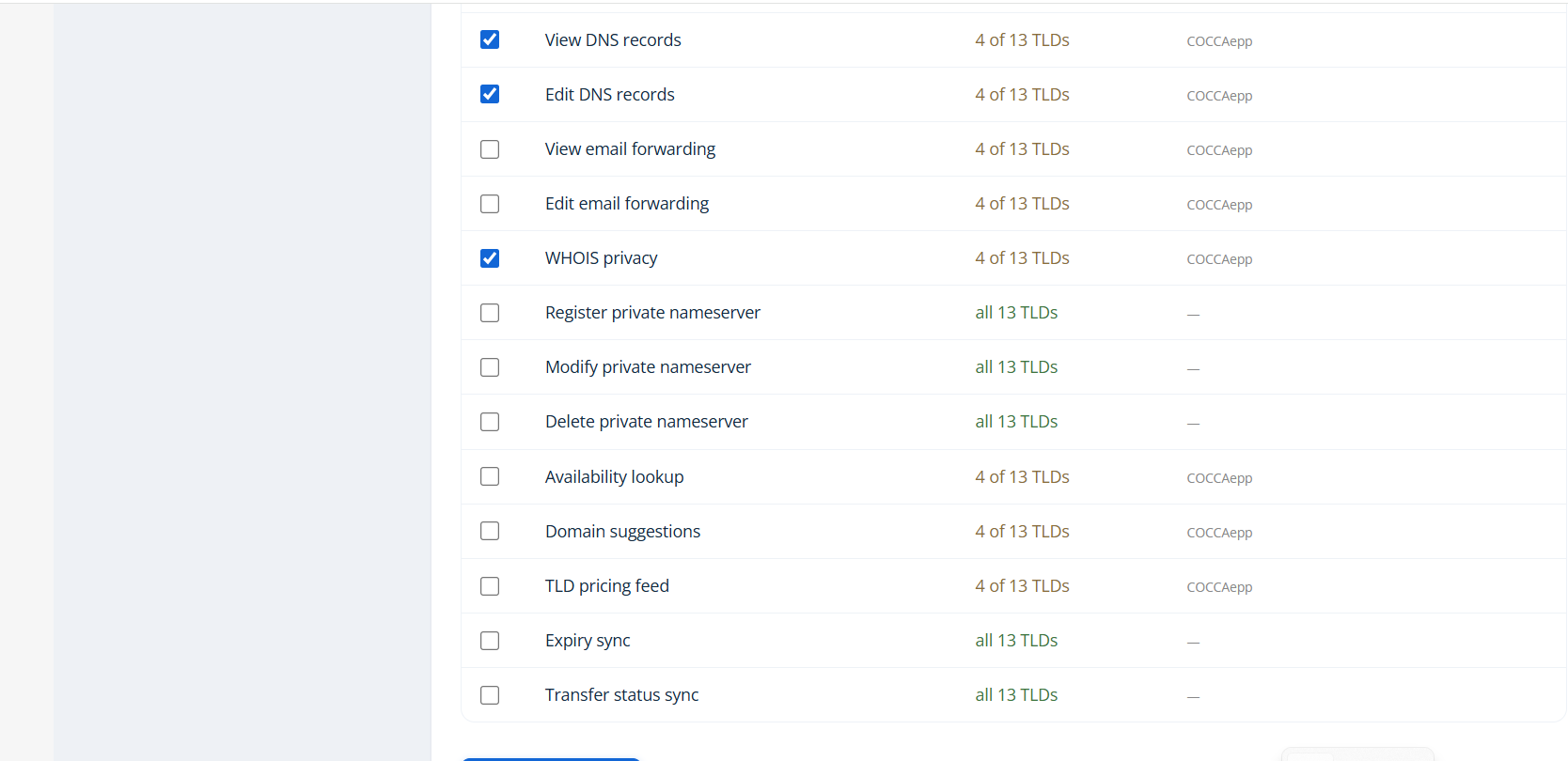The height and width of the screenshot is (761, 1568).
Task: Enable the Edit email forwarding checkbox
Action: tap(490, 204)
